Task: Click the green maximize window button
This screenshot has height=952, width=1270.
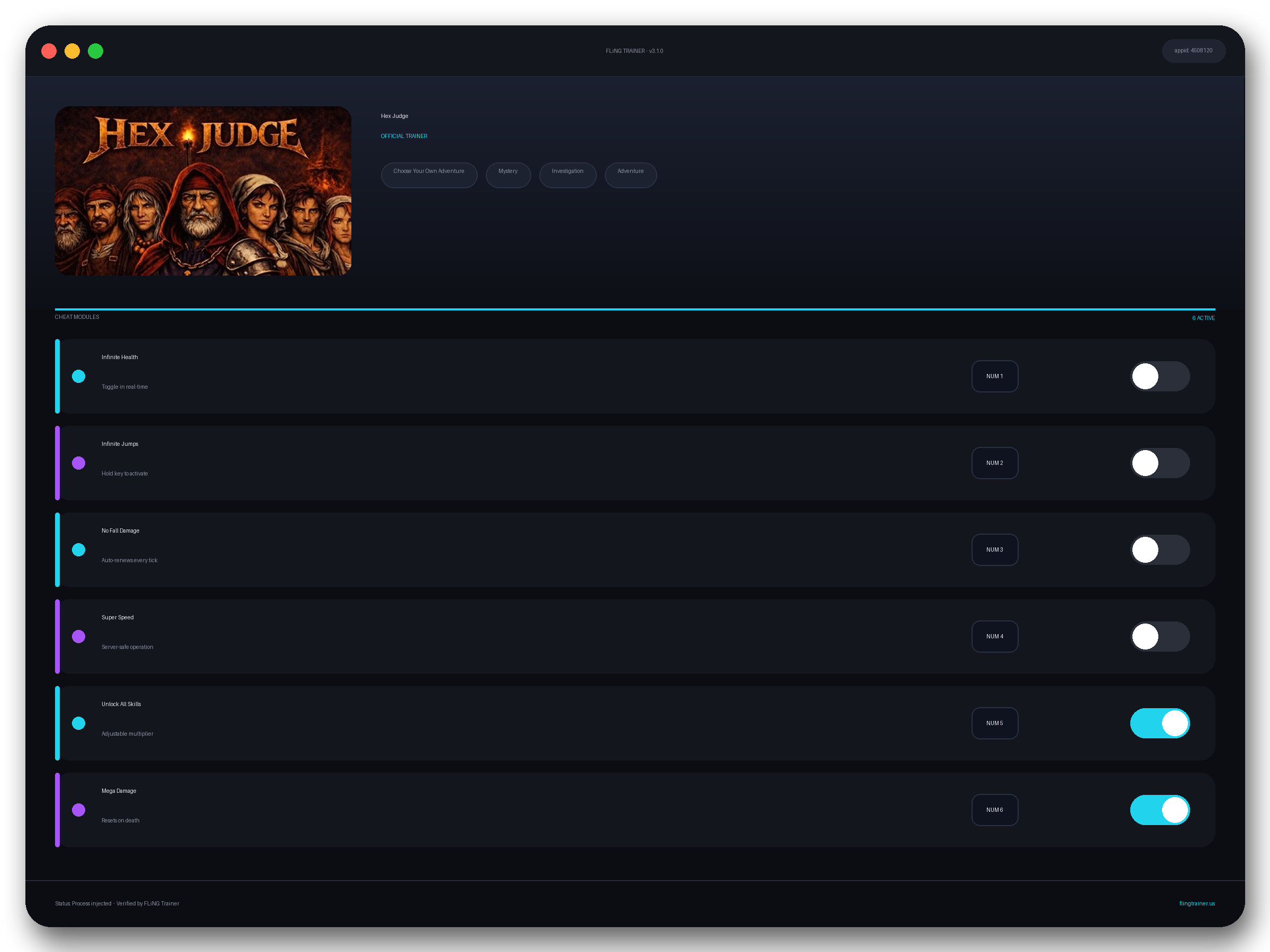Action: pos(95,51)
